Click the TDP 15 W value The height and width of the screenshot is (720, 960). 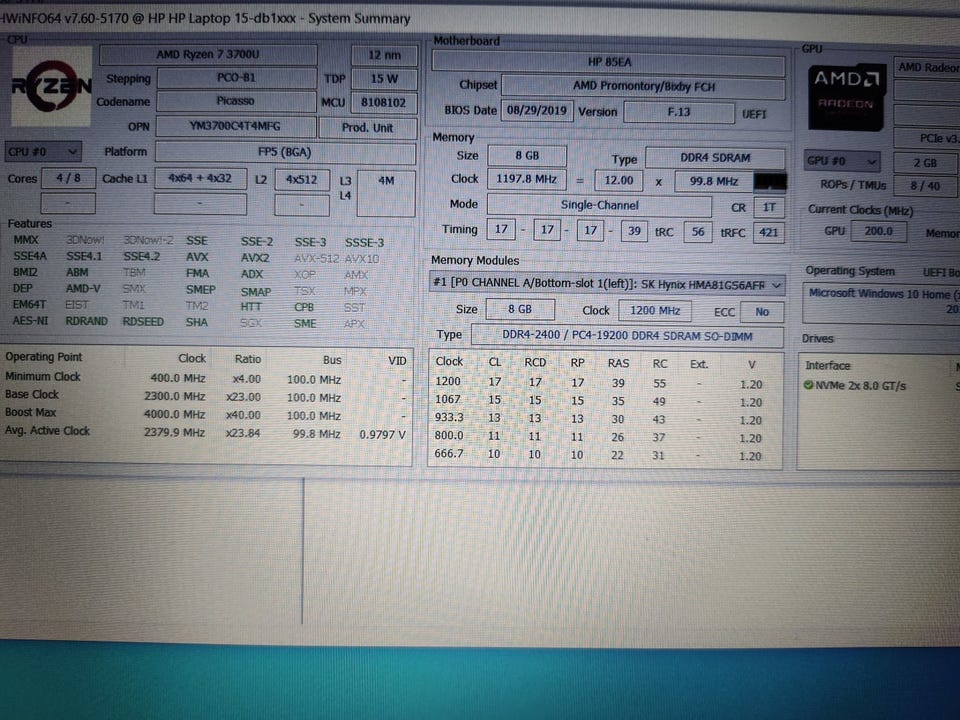point(384,79)
